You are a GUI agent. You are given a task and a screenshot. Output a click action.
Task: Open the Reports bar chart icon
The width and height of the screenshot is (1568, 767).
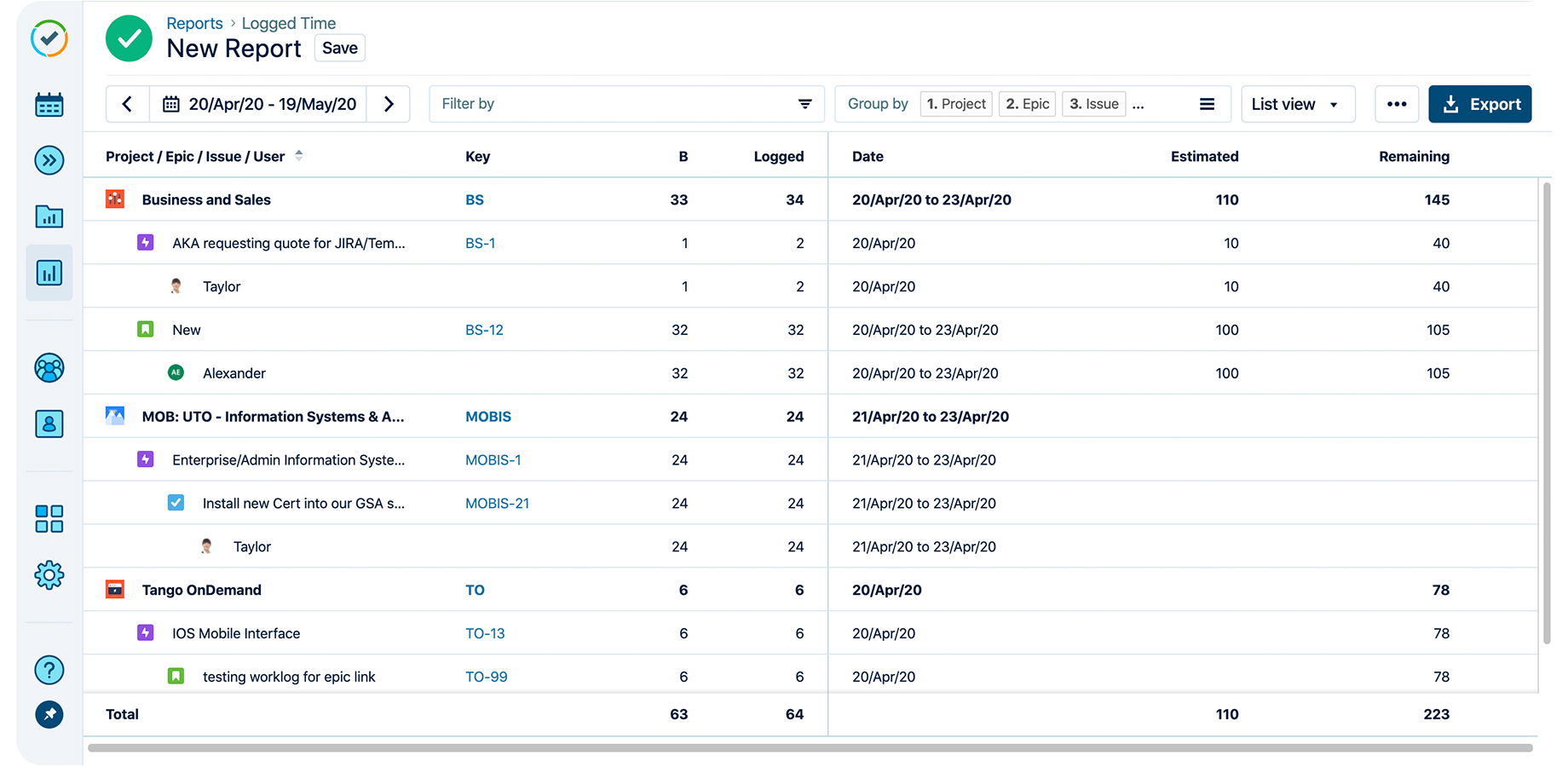tap(49, 273)
